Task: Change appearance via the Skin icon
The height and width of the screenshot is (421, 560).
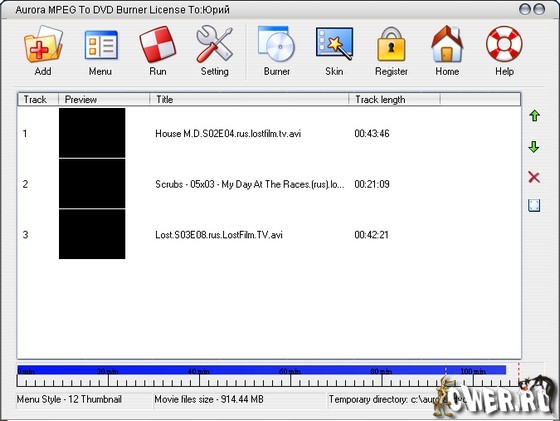Action: (x=335, y=43)
